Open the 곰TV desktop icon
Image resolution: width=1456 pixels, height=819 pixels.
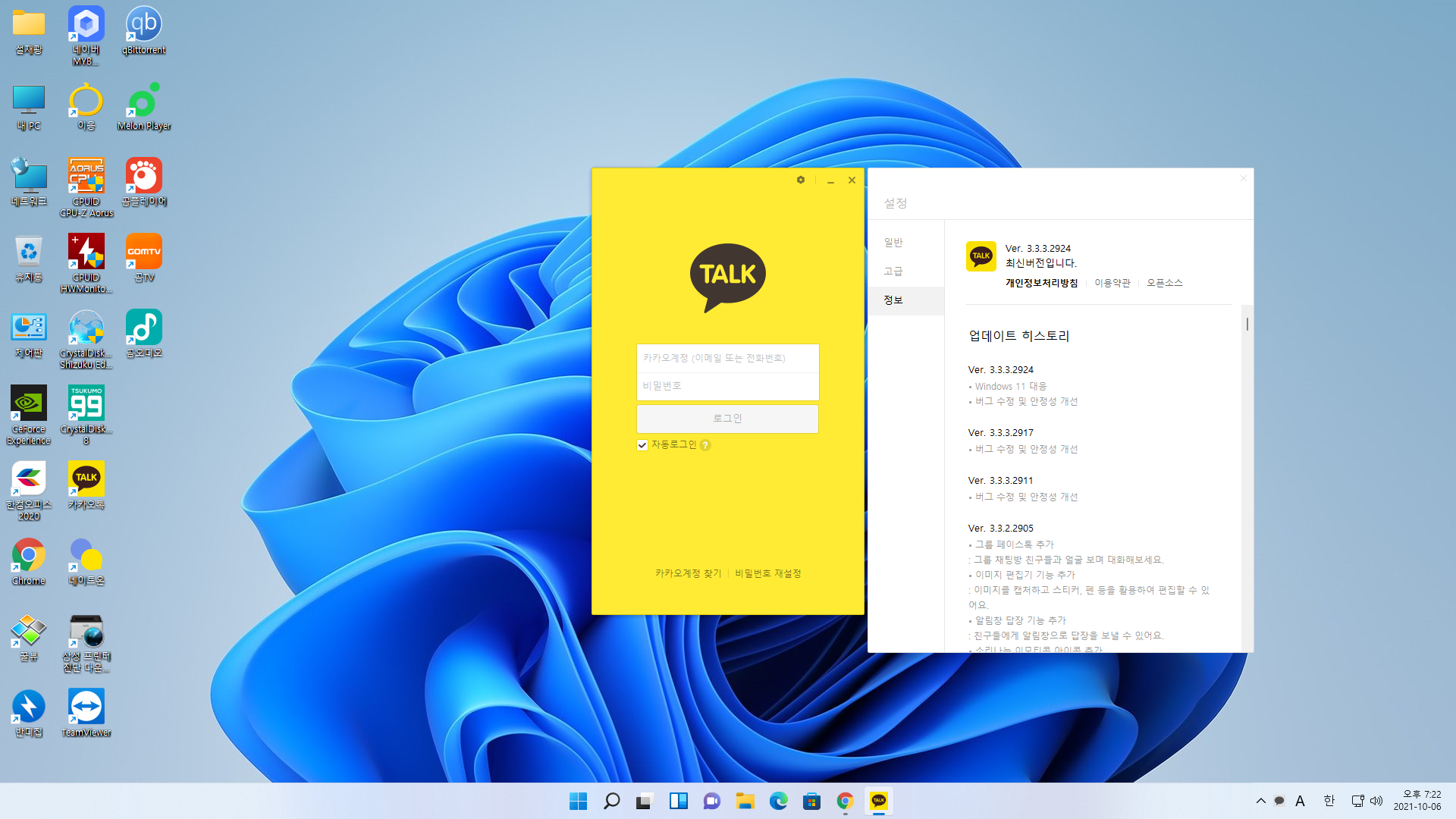(143, 258)
